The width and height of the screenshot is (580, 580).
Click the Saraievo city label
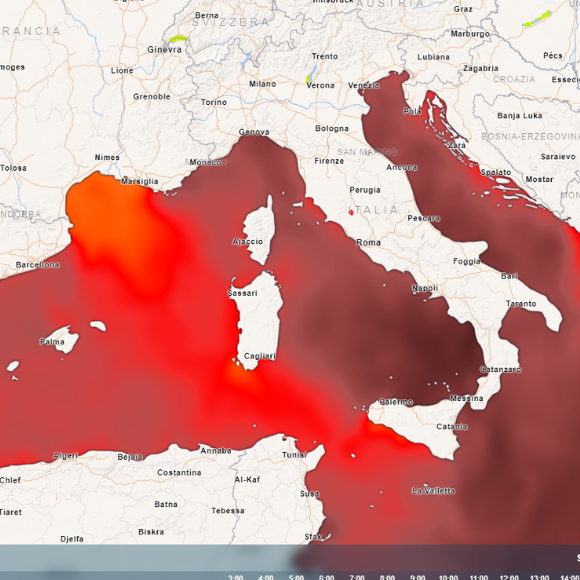[x=558, y=157]
